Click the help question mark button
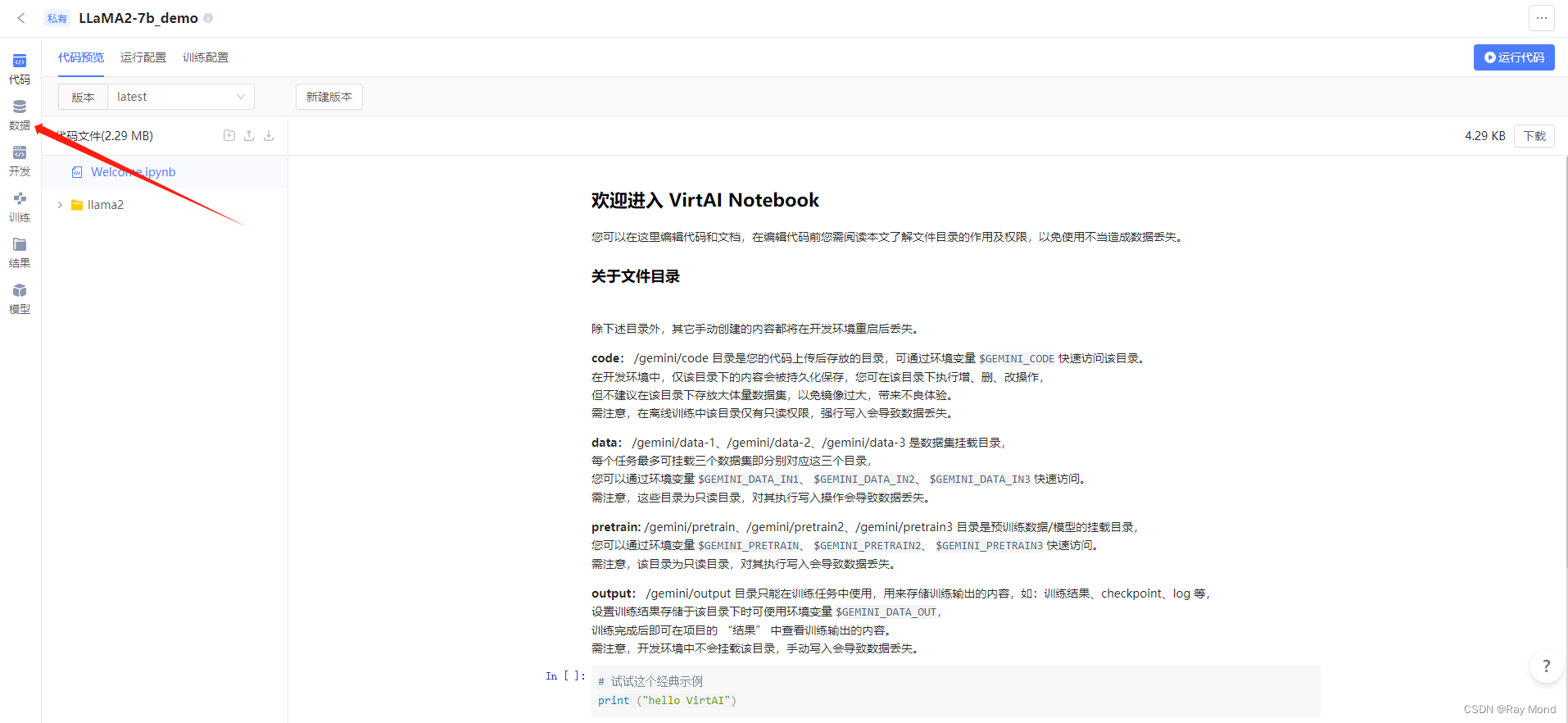The width and height of the screenshot is (1568, 723). tap(1546, 666)
